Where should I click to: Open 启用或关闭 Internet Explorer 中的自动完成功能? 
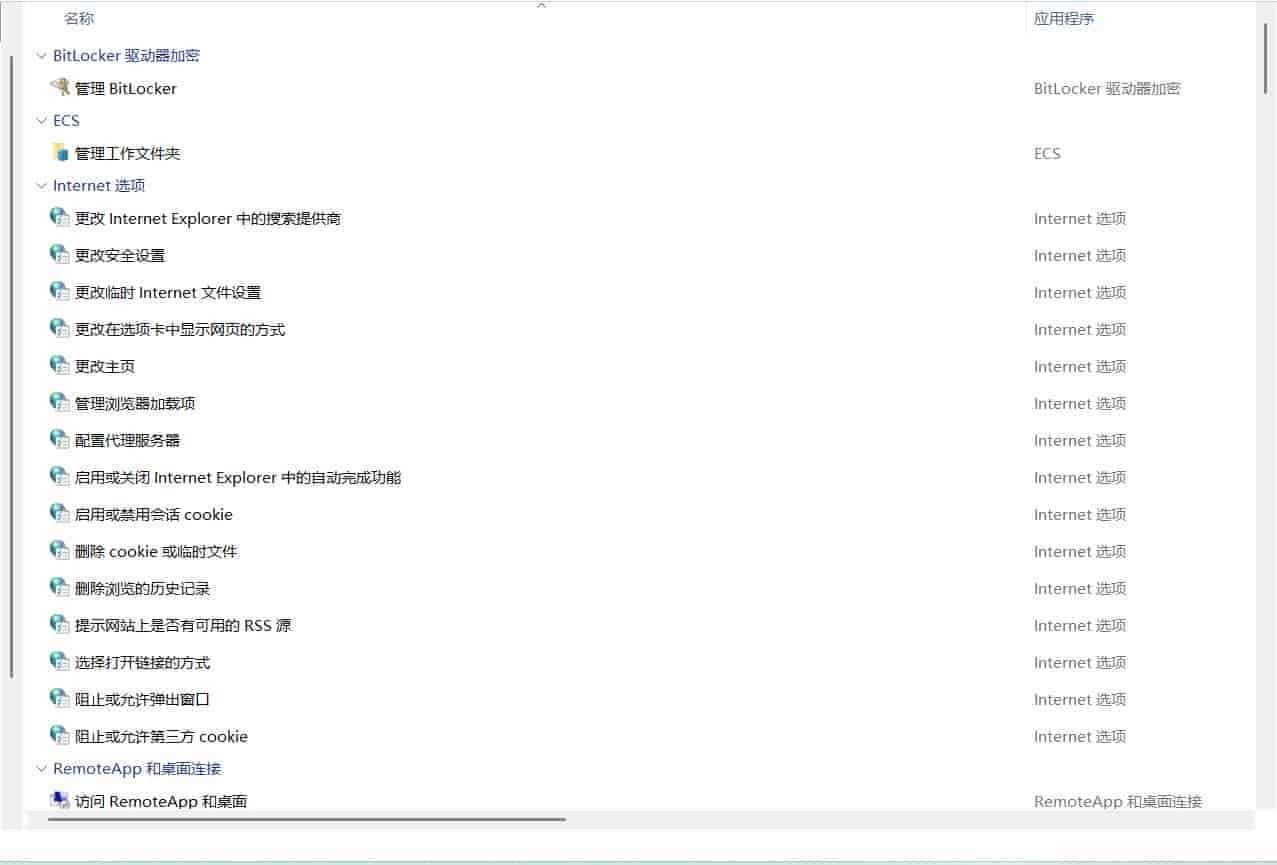coord(238,477)
